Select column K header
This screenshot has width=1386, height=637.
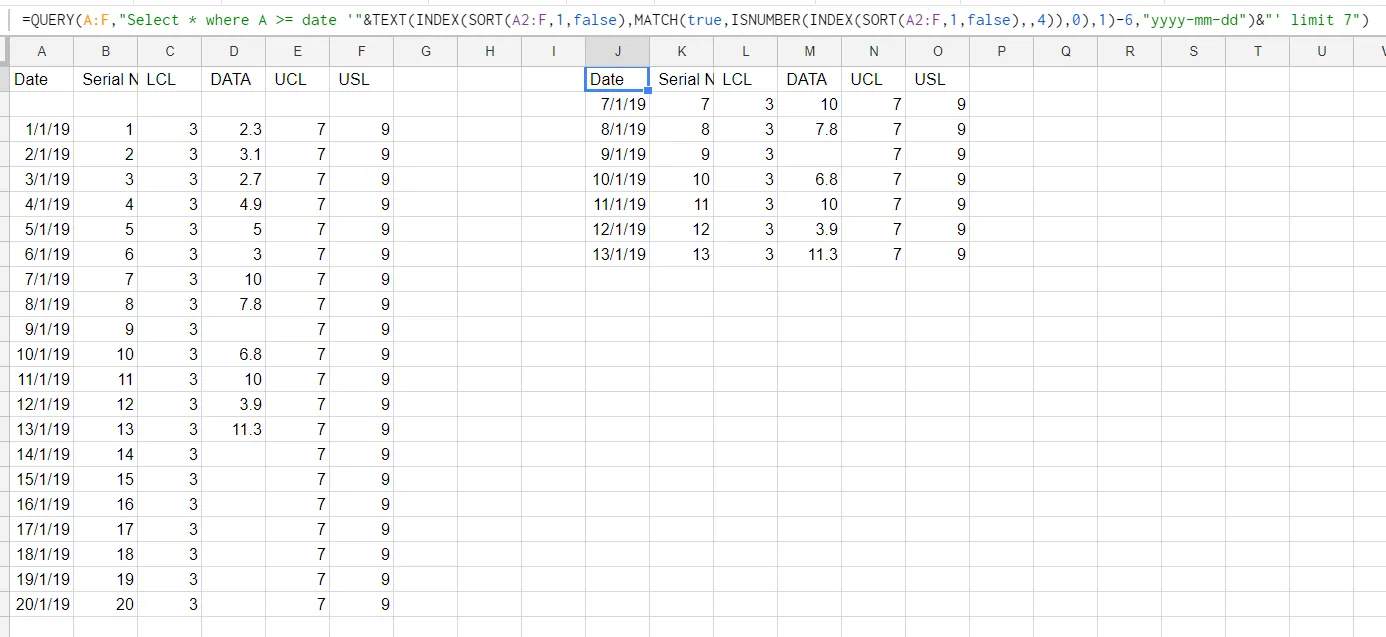pos(682,51)
